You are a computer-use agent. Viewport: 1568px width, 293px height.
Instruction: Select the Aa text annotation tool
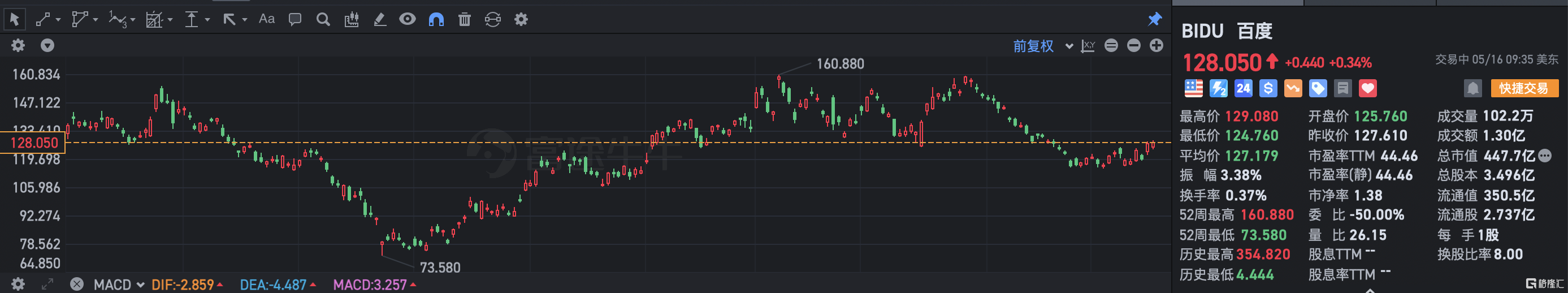[x=267, y=19]
